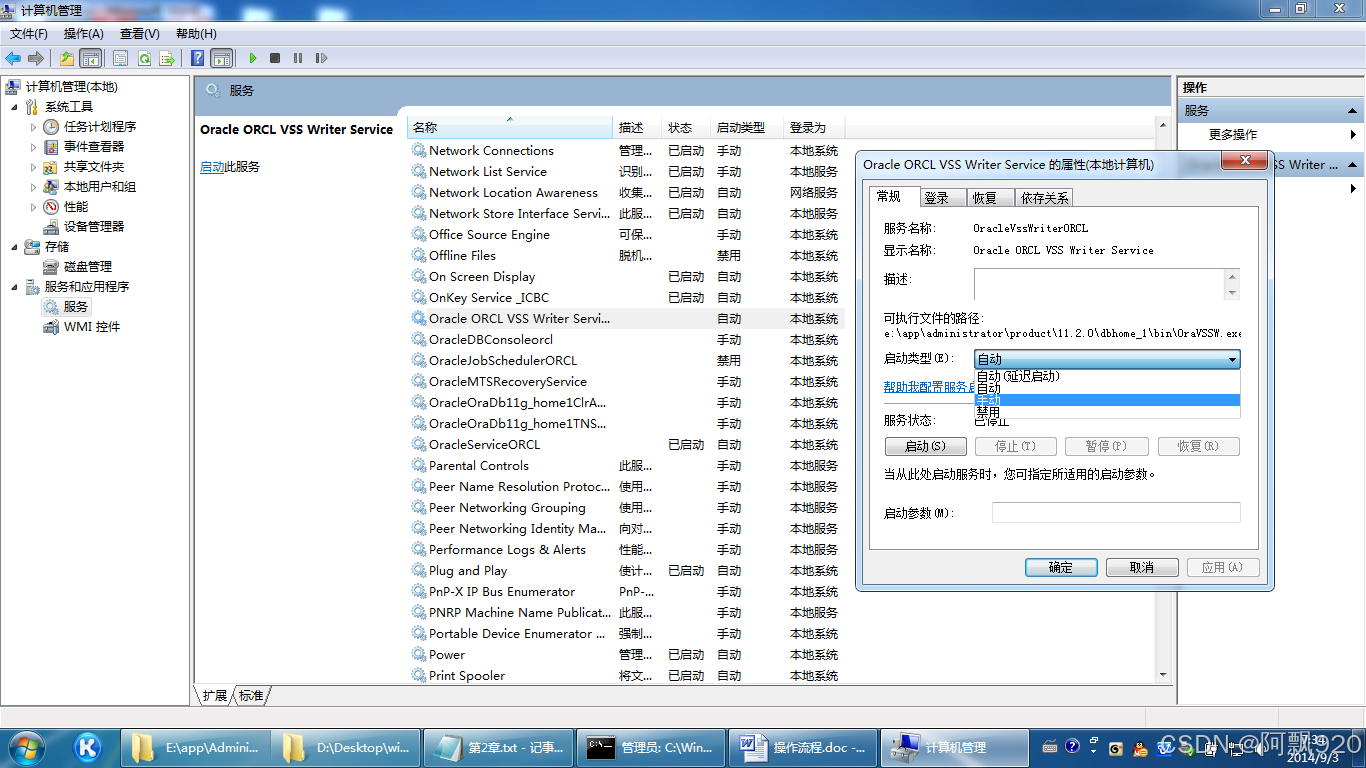Switch to the 标准 tab under the services list
This screenshot has height=768, width=1366.
pyautogui.click(x=251, y=695)
